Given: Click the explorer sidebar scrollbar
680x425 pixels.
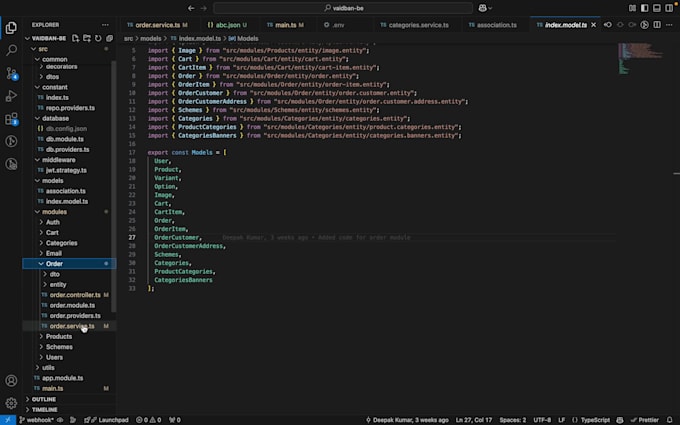Looking at the screenshot, I should [114, 186].
